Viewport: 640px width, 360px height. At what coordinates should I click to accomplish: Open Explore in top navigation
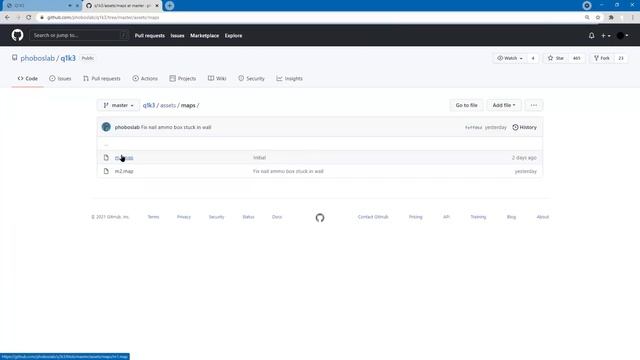[x=233, y=36]
